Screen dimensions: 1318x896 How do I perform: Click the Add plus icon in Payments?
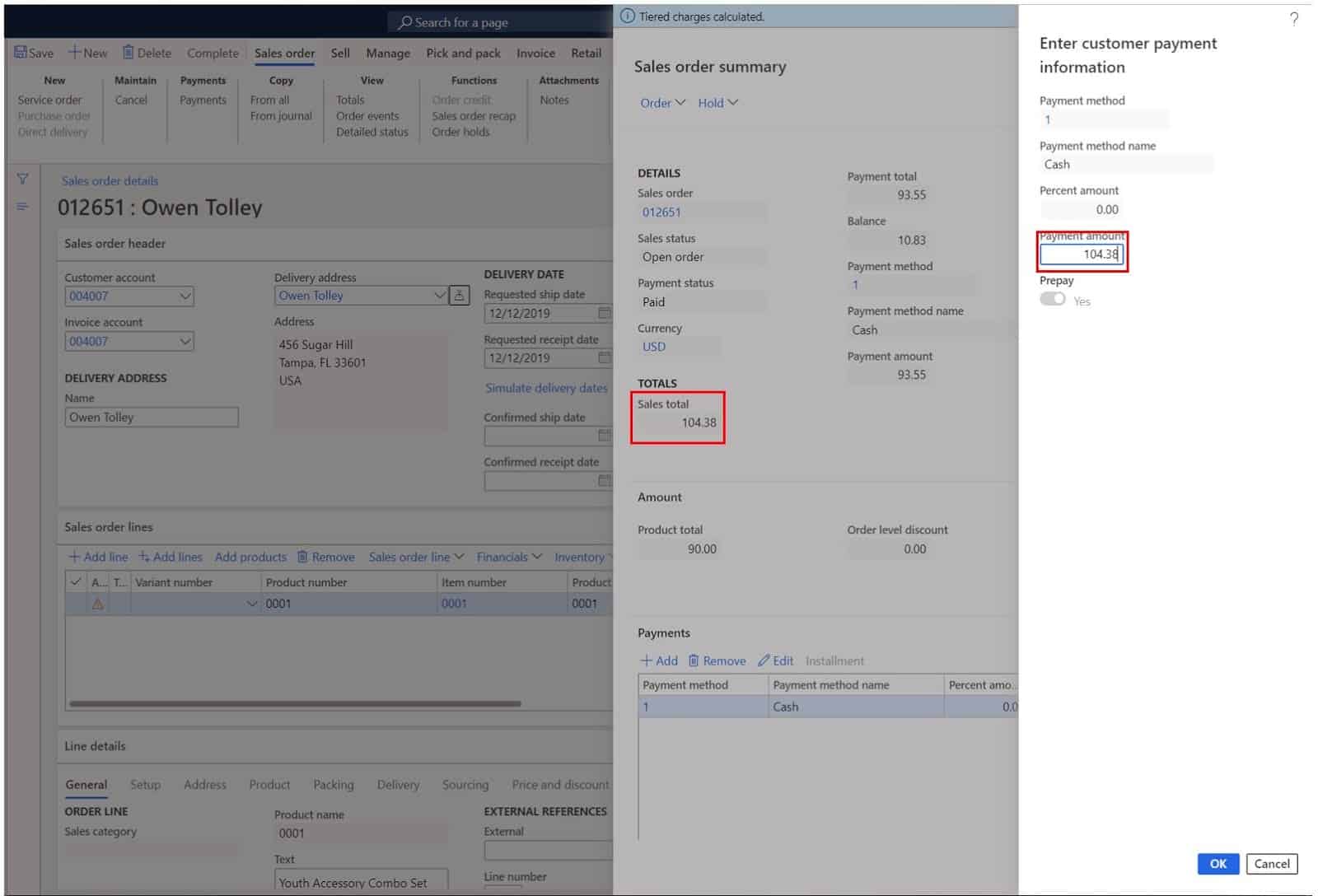point(647,660)
